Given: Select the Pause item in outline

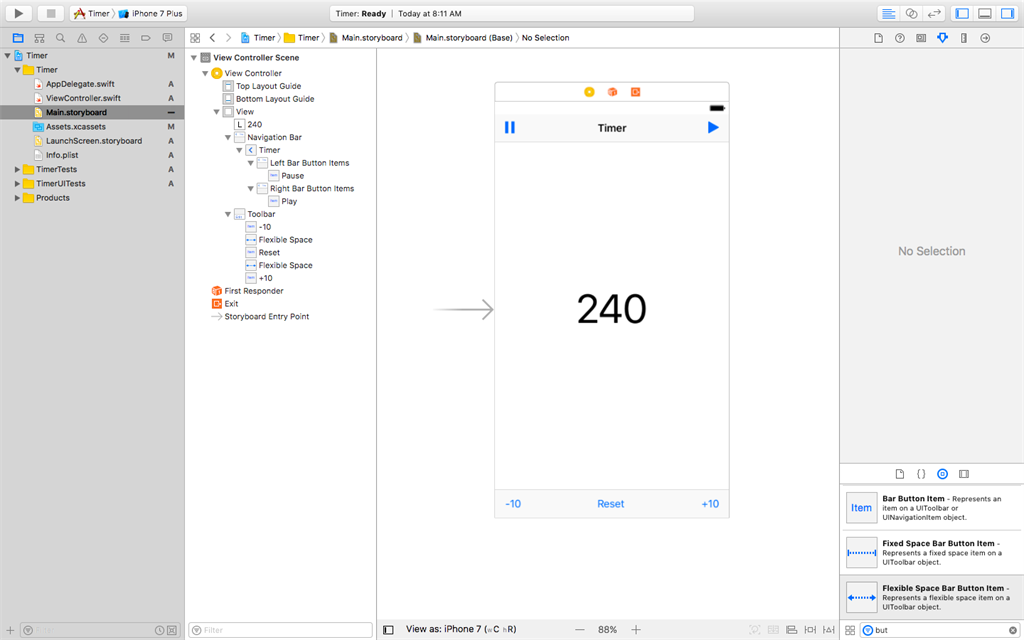Looking at the screenshot, I should tap(293, 176).
